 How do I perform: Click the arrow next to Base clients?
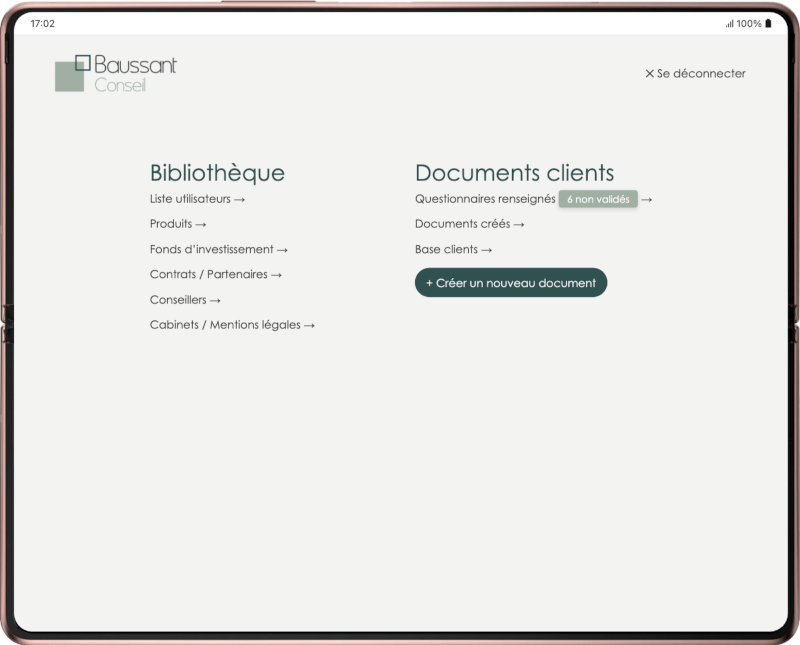487,249
